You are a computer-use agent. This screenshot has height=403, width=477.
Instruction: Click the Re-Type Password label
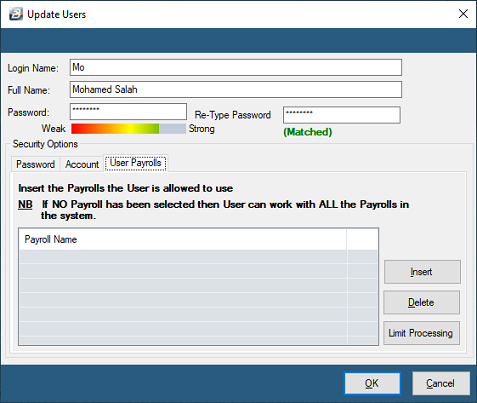[x=233, y=115]
